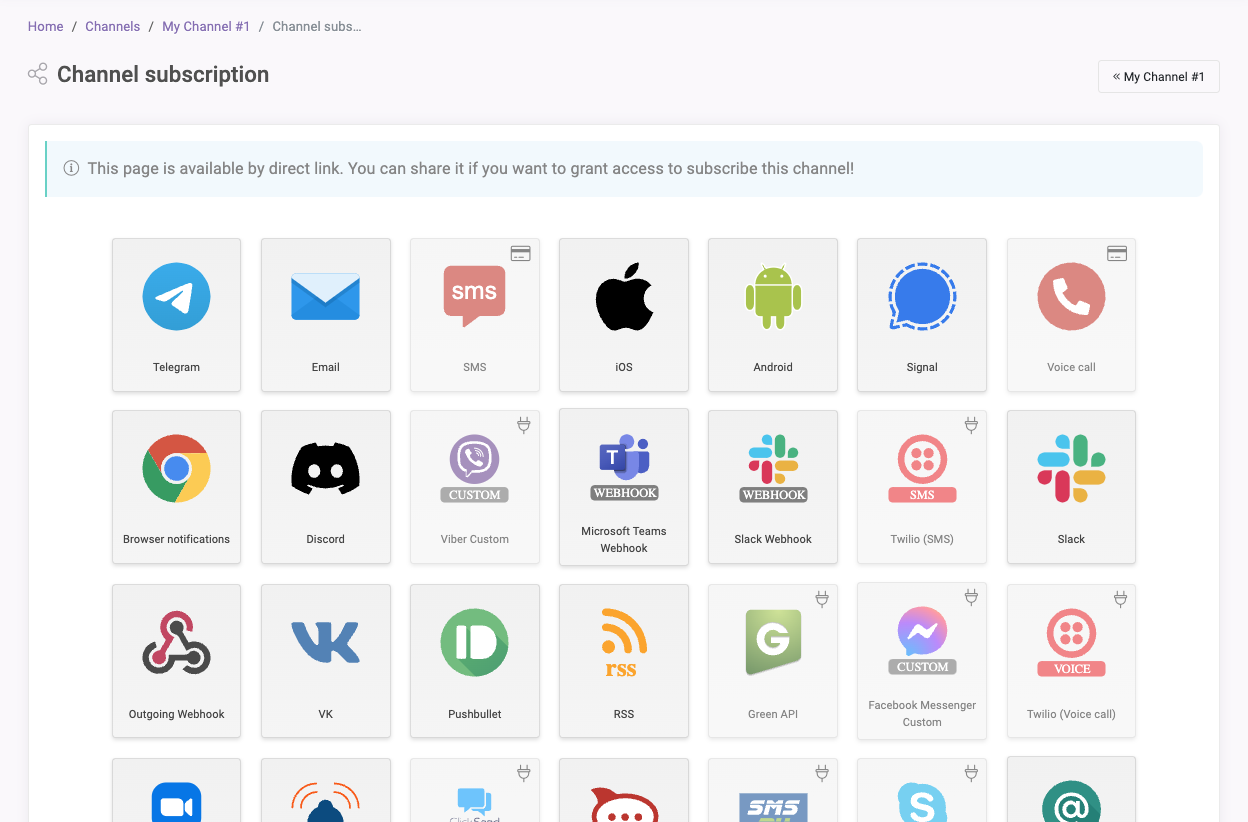Open the Slack subscription card
This screenshot has width=1248, height=822.
point(1071,486)
